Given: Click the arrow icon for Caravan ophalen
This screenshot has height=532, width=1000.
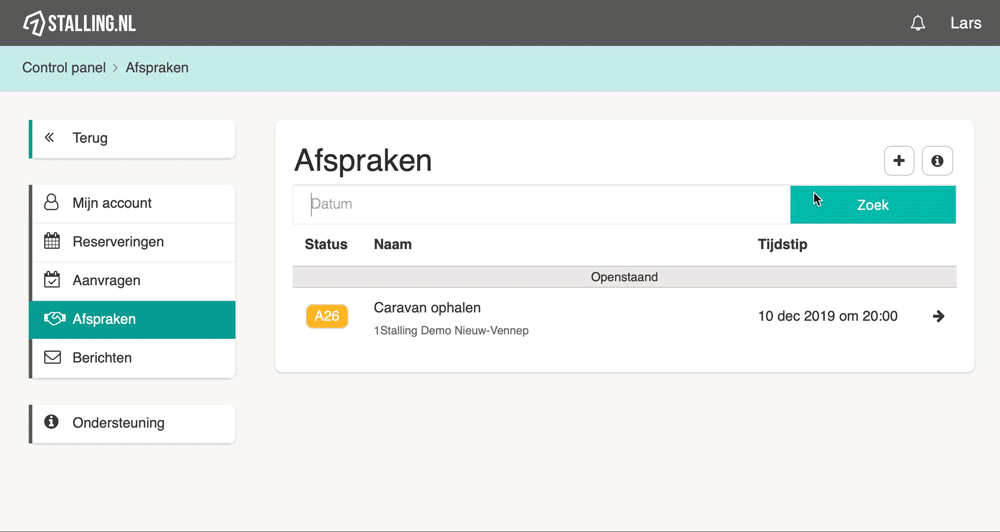Looking at the screenshot, I should (938, 316).
